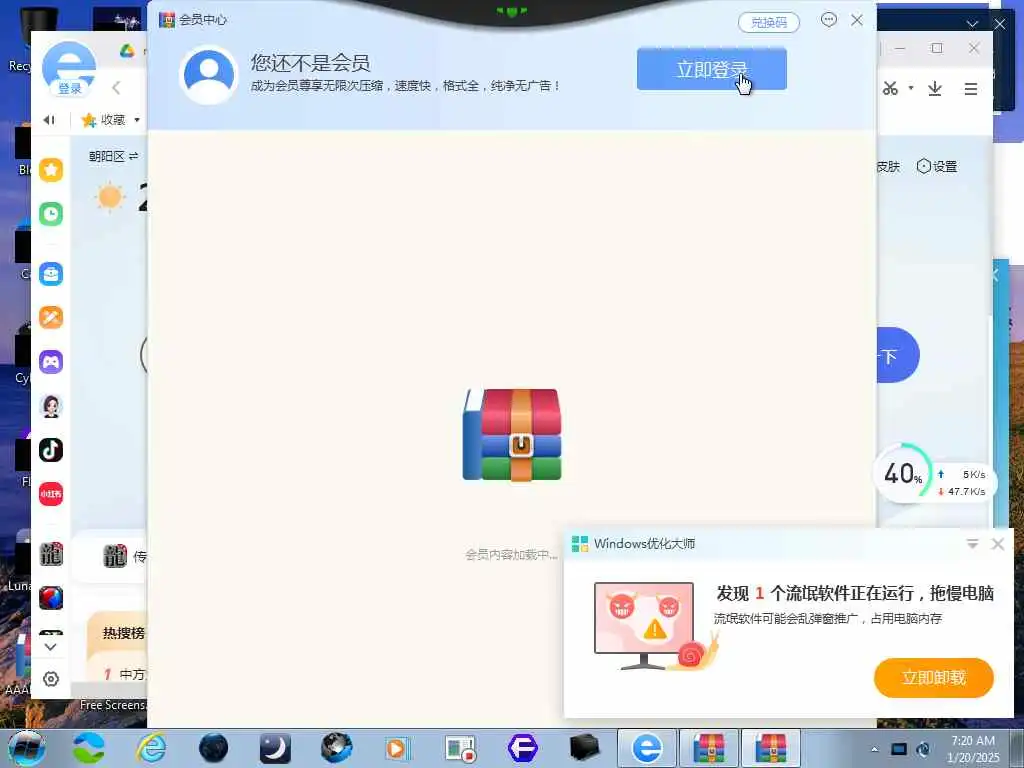This screenshot has width=1024, height=768.
Task: Click the 热搜榜 hot search tab
Action: point(123,633)
